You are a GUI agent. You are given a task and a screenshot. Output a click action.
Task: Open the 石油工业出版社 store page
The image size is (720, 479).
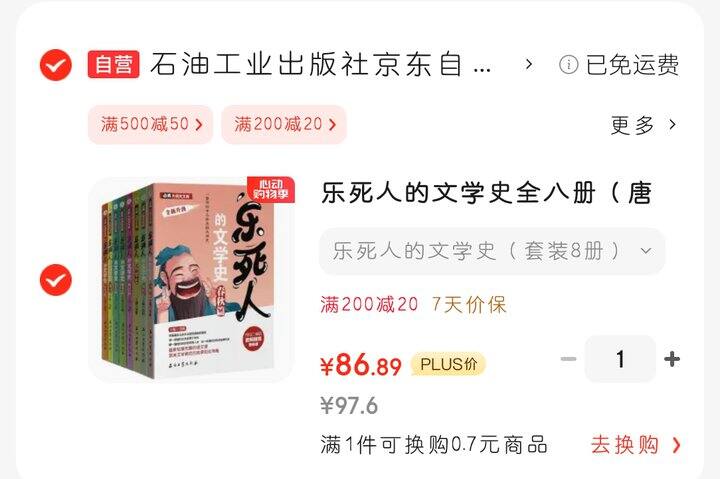321,65
